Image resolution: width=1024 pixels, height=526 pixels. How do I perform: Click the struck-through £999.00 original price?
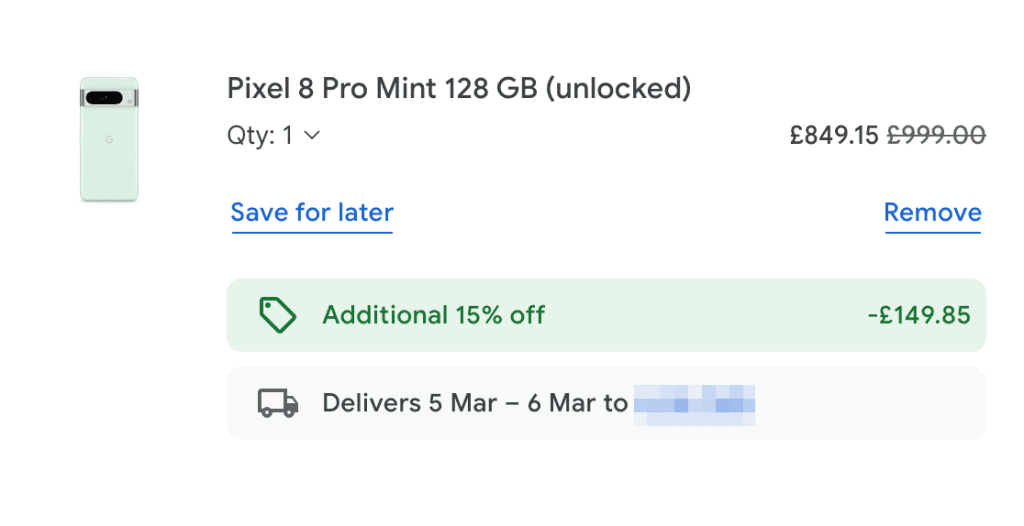pyautogui.click(x=936, y=135)
